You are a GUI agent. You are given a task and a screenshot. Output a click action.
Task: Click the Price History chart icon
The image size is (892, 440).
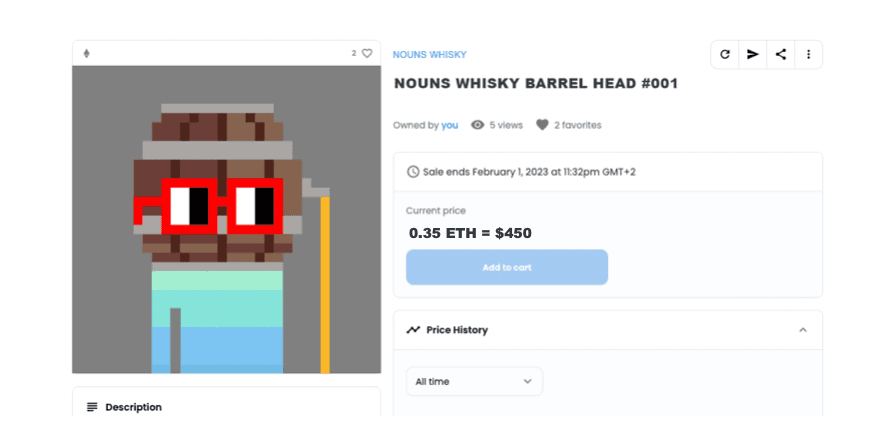(x=413, y=330)
